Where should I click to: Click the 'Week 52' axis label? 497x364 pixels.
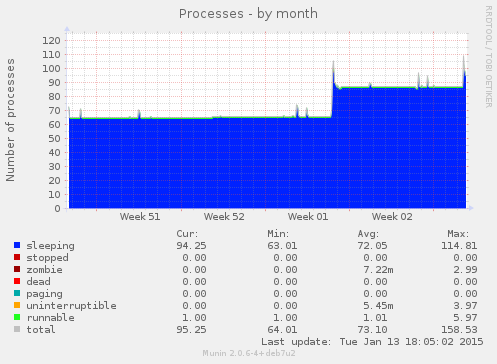tap(224, 217)
